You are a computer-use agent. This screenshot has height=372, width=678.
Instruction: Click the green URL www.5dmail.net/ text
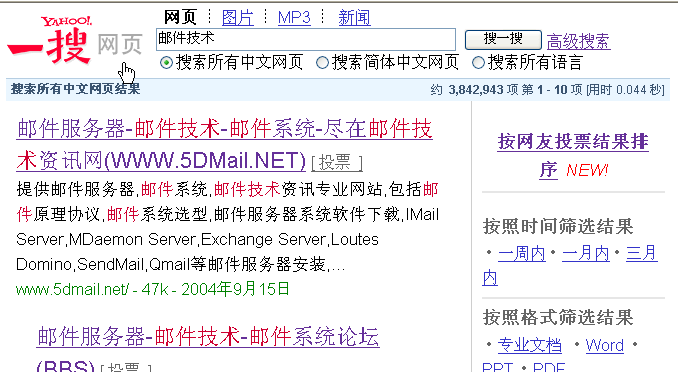(x=72, y=289)
